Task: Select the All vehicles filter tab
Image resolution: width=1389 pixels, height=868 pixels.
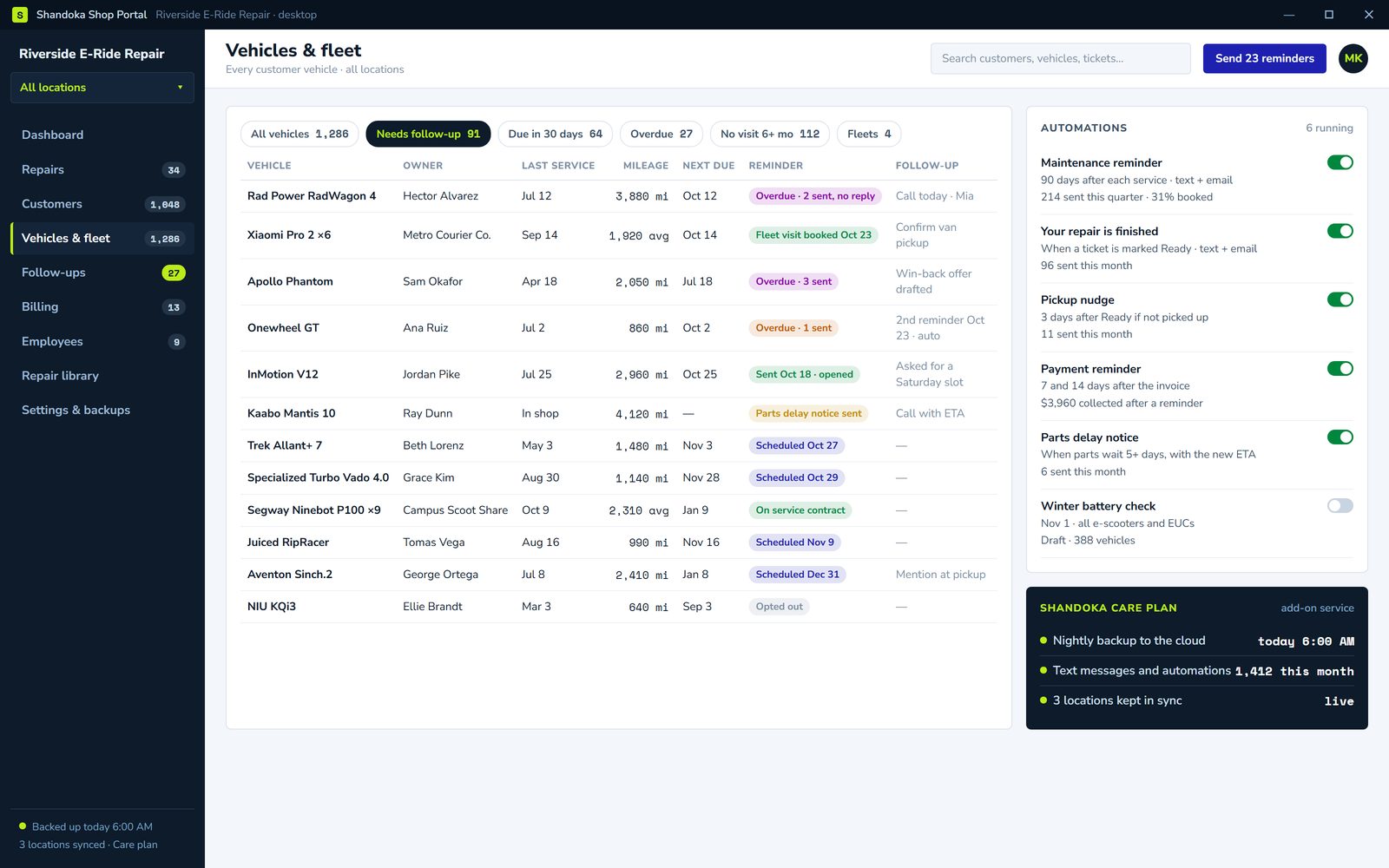Action: coord(300,134)
